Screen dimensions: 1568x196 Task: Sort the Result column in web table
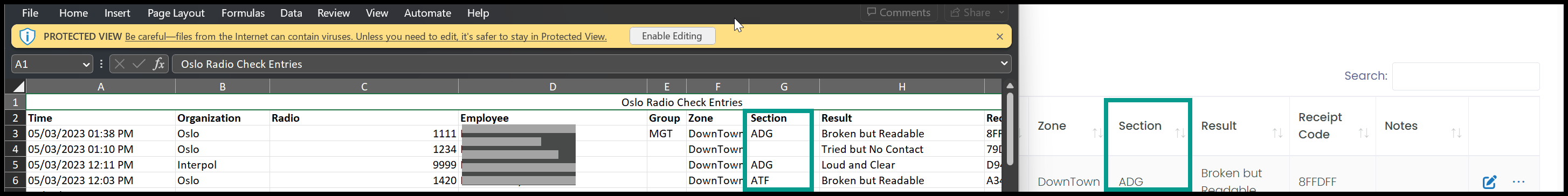pos(1277,132)
